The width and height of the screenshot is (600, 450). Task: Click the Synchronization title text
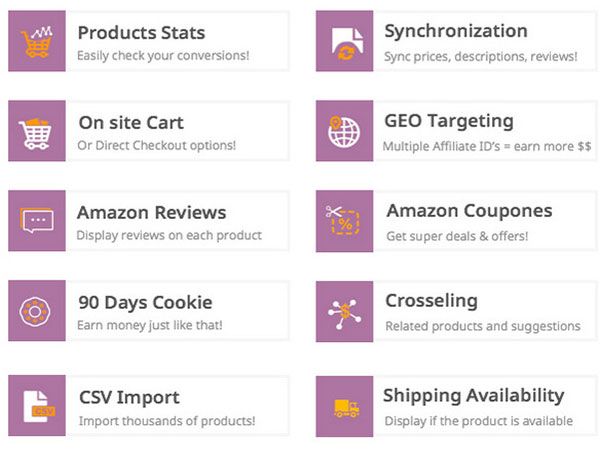coord(455,32)
